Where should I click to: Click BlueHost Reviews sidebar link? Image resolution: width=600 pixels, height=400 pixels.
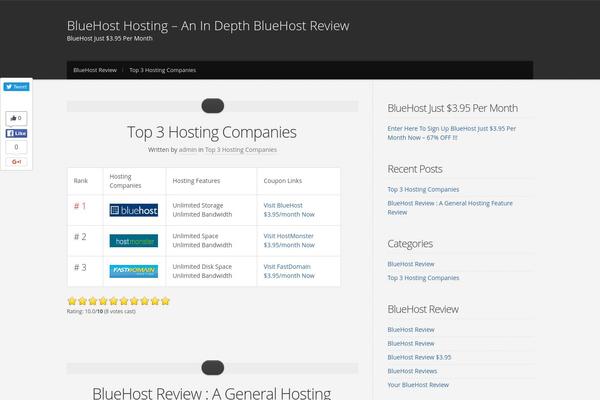point(412,371)
